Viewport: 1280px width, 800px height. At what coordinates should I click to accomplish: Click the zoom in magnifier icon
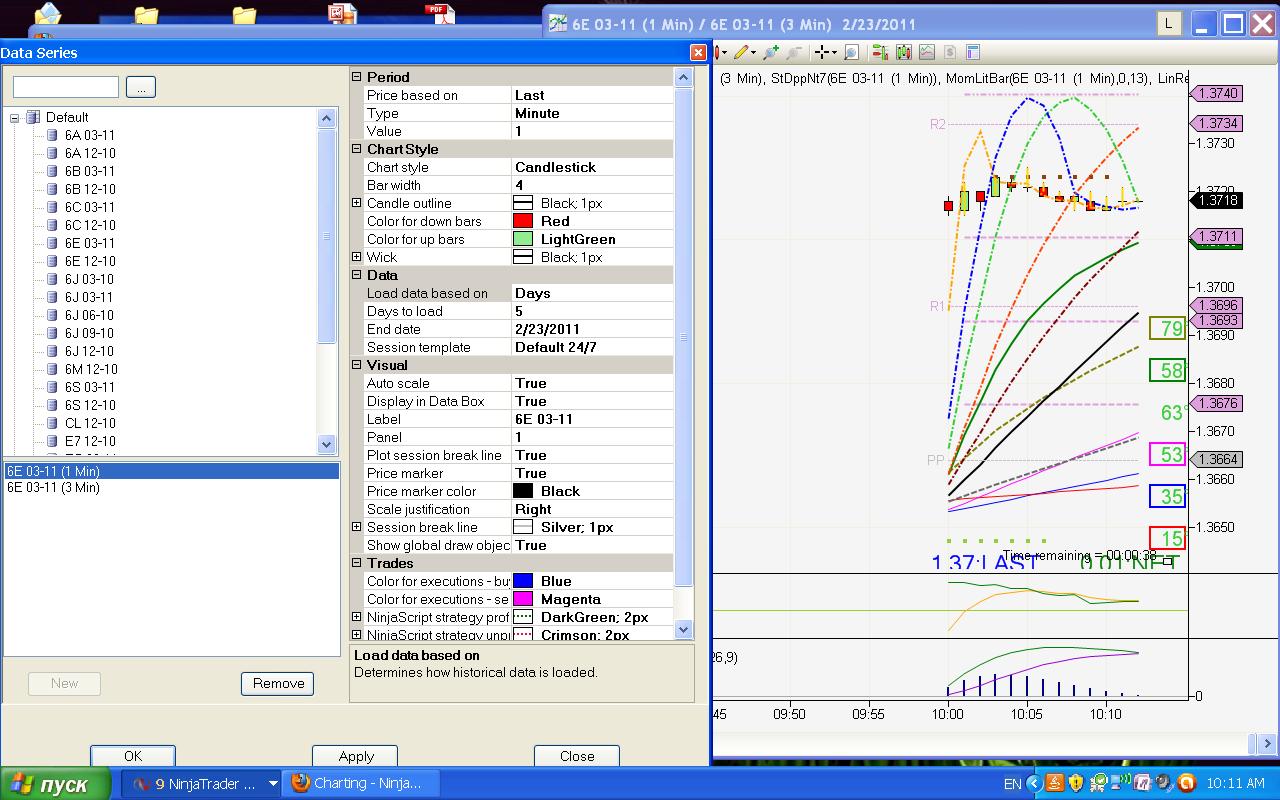coord(771,52)
